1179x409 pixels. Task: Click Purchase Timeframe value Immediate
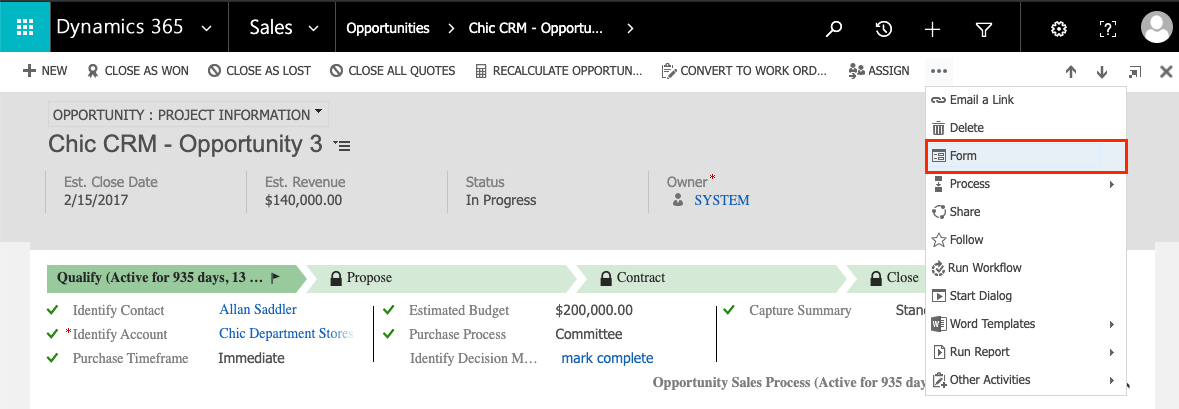(x=251, y=358)
